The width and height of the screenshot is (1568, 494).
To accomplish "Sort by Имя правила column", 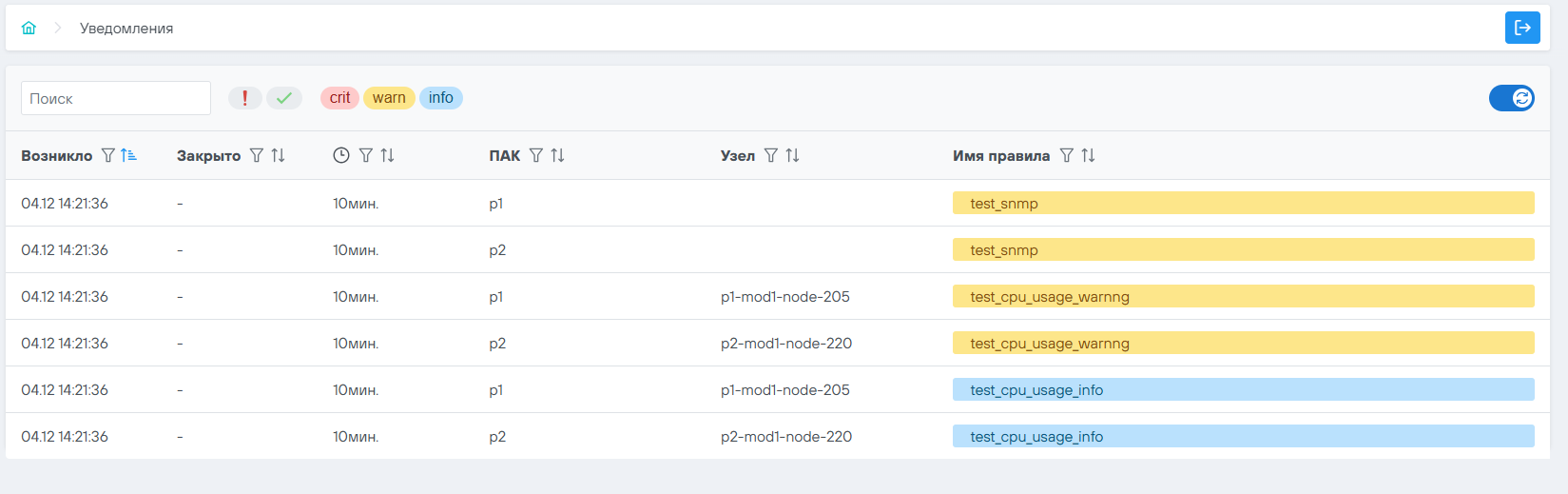I will point(1088,155).
